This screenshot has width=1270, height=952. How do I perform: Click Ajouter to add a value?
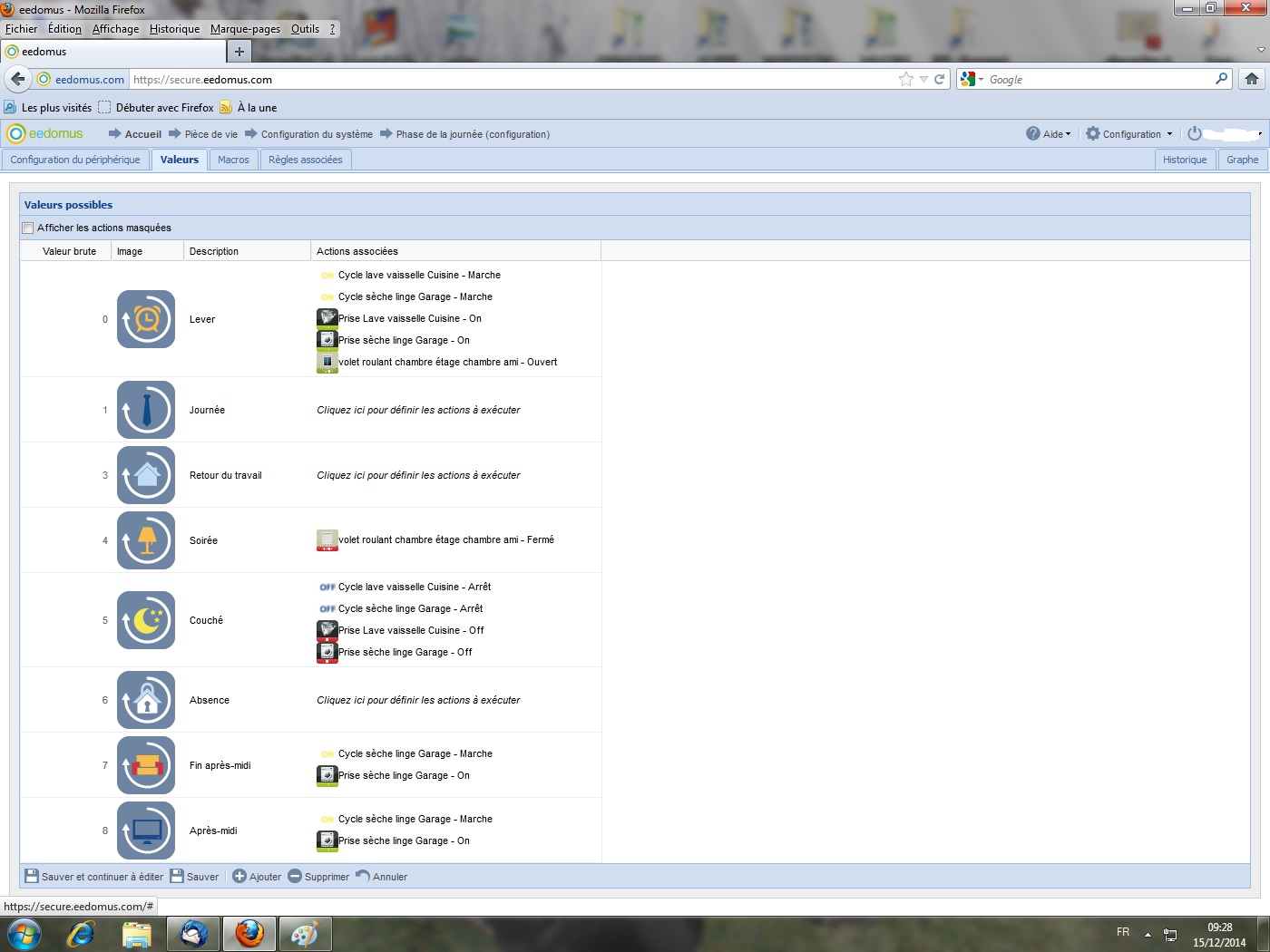coord(257,877)
